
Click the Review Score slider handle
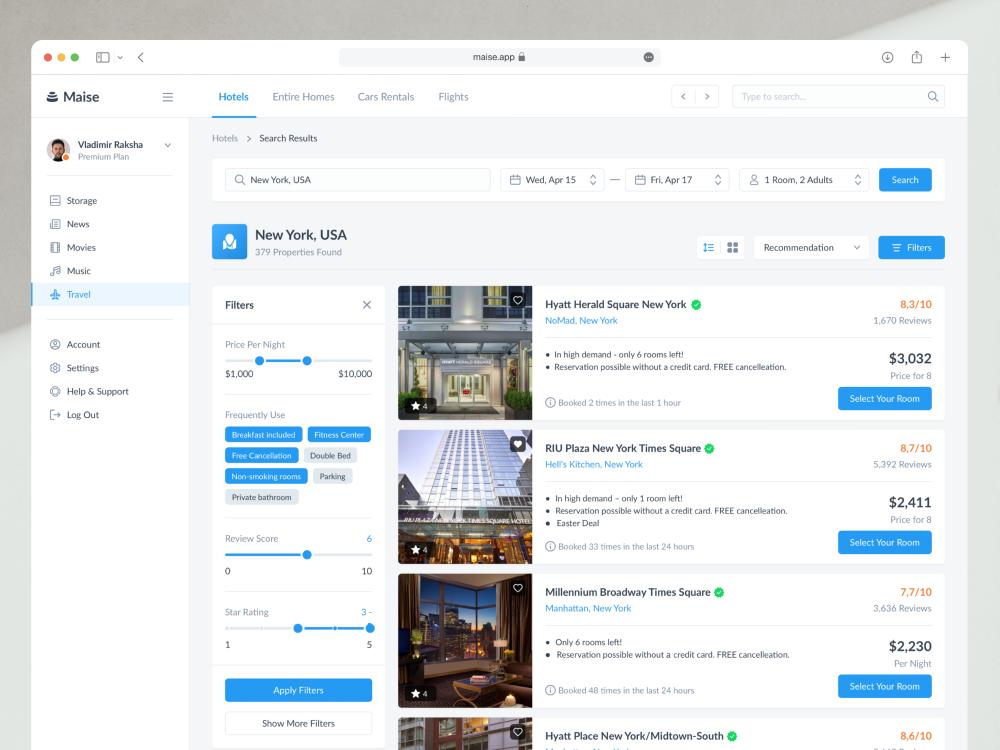coord(307,555)
